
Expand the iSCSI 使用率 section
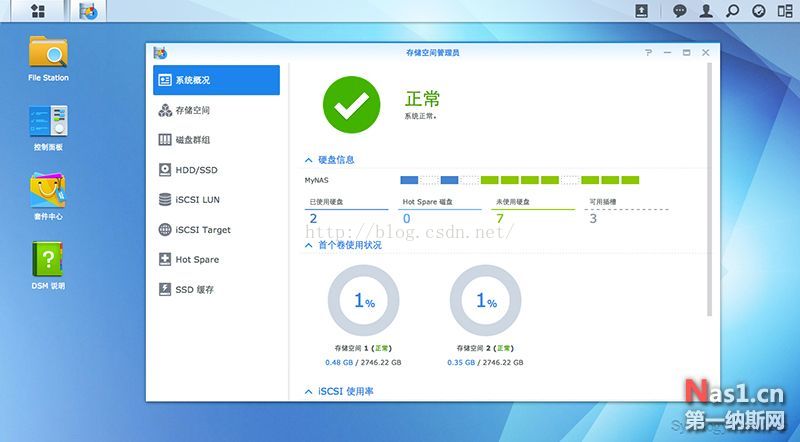tap(308, 392)
